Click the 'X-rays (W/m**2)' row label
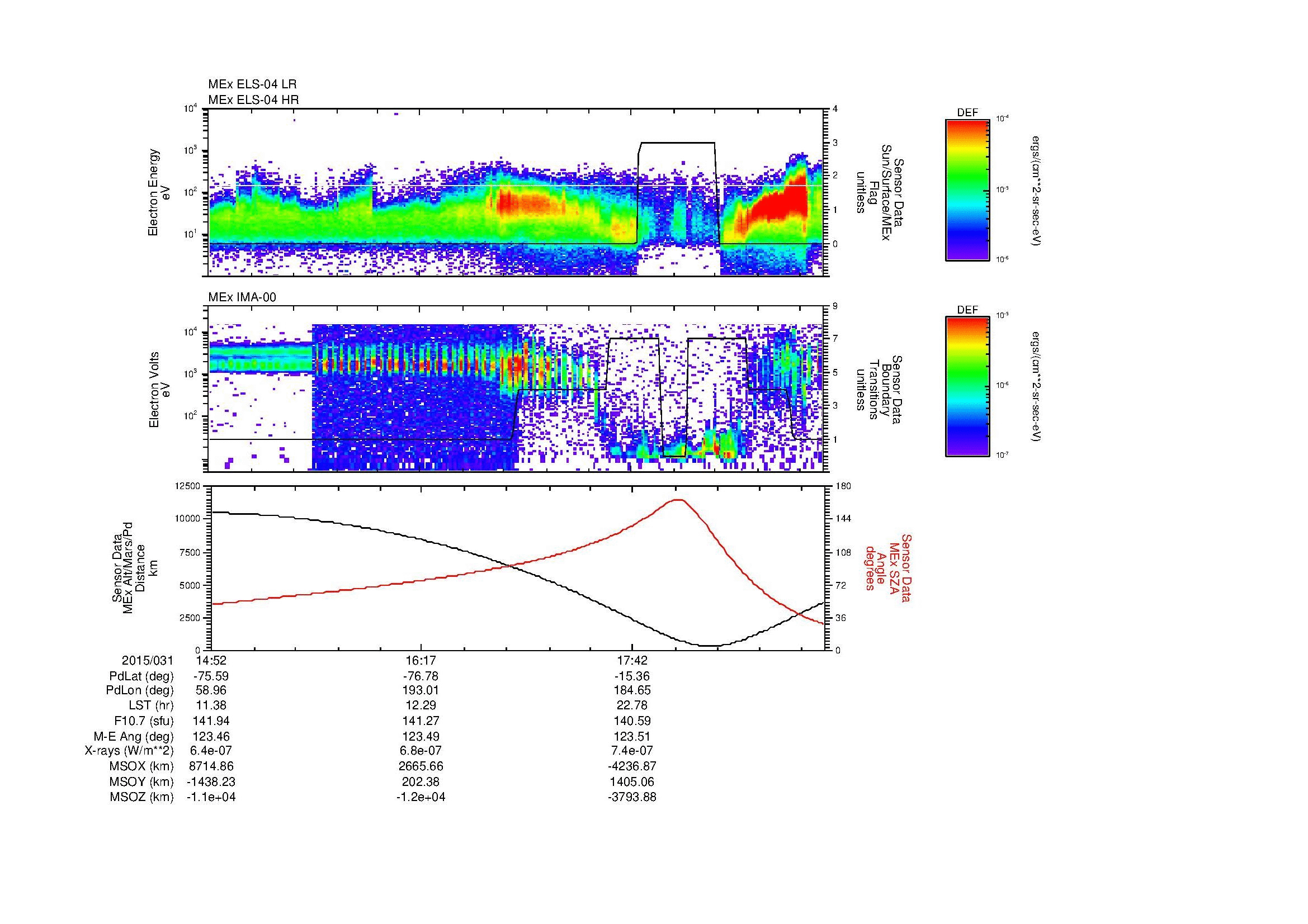The width and height of the screenshot is (1308, 924). click(129, 751)
